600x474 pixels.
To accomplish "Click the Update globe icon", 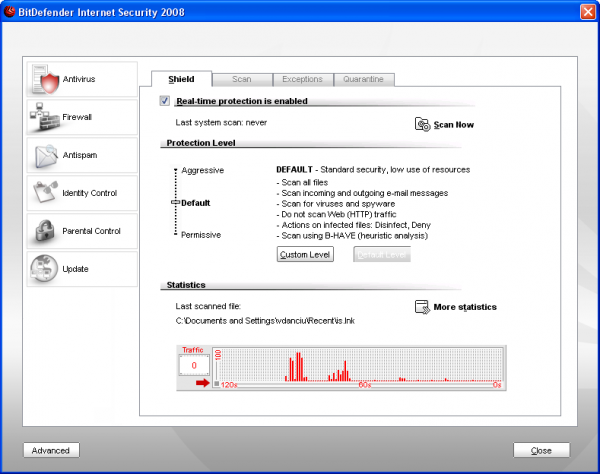I will click(x=44, y=269).
